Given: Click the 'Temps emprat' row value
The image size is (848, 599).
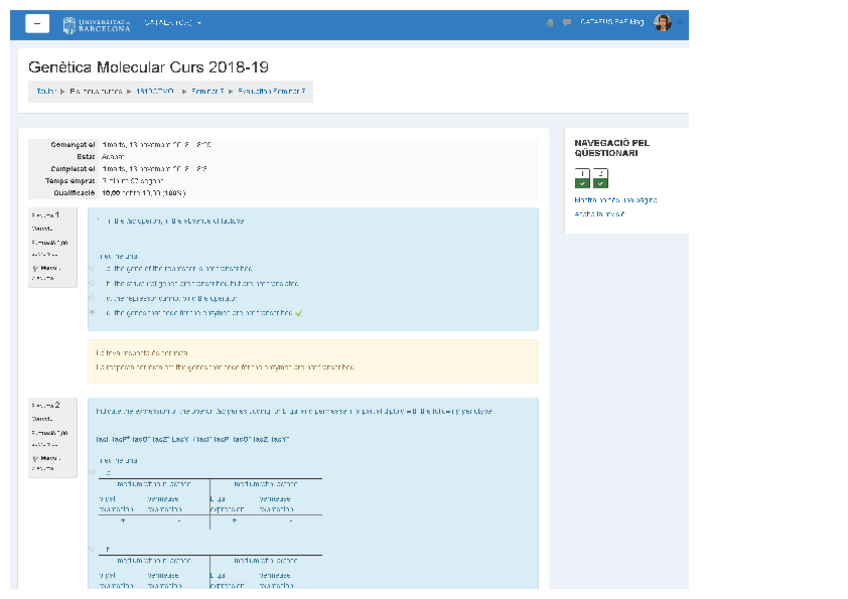Looking at the screenshot, I should 132,181.
